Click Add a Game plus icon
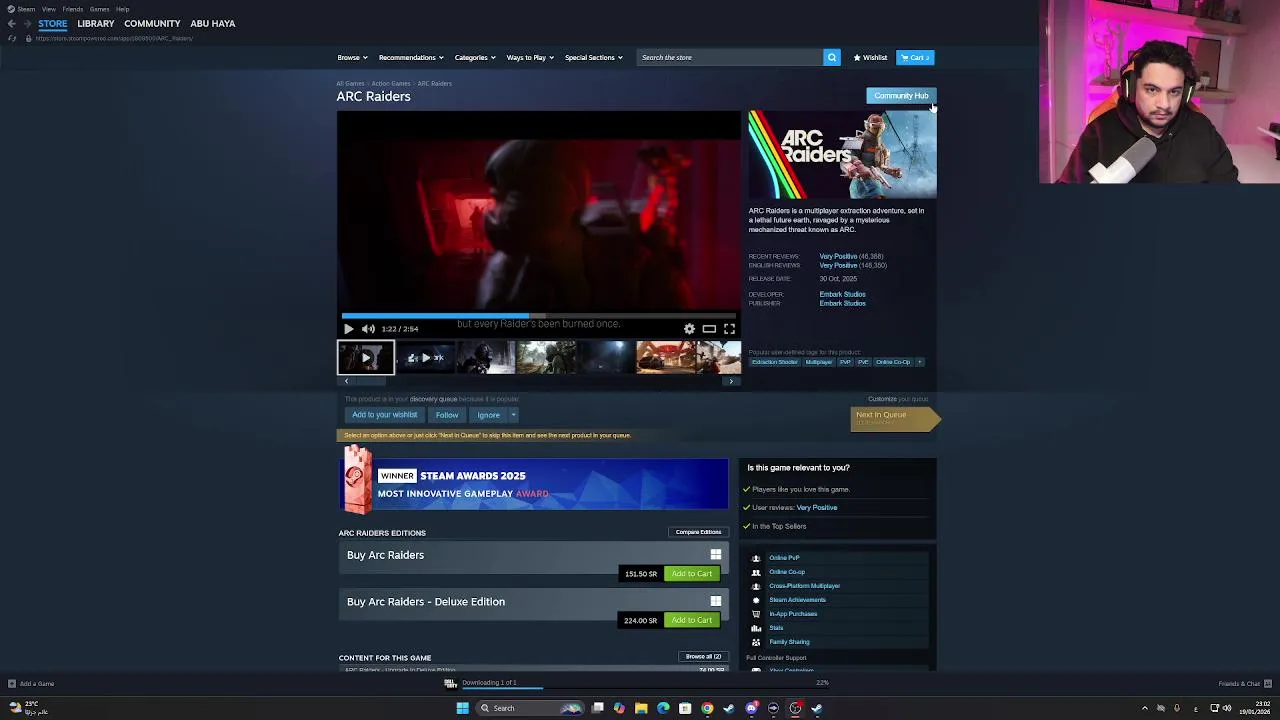1280x720 pixels. [x=12, y=684]
